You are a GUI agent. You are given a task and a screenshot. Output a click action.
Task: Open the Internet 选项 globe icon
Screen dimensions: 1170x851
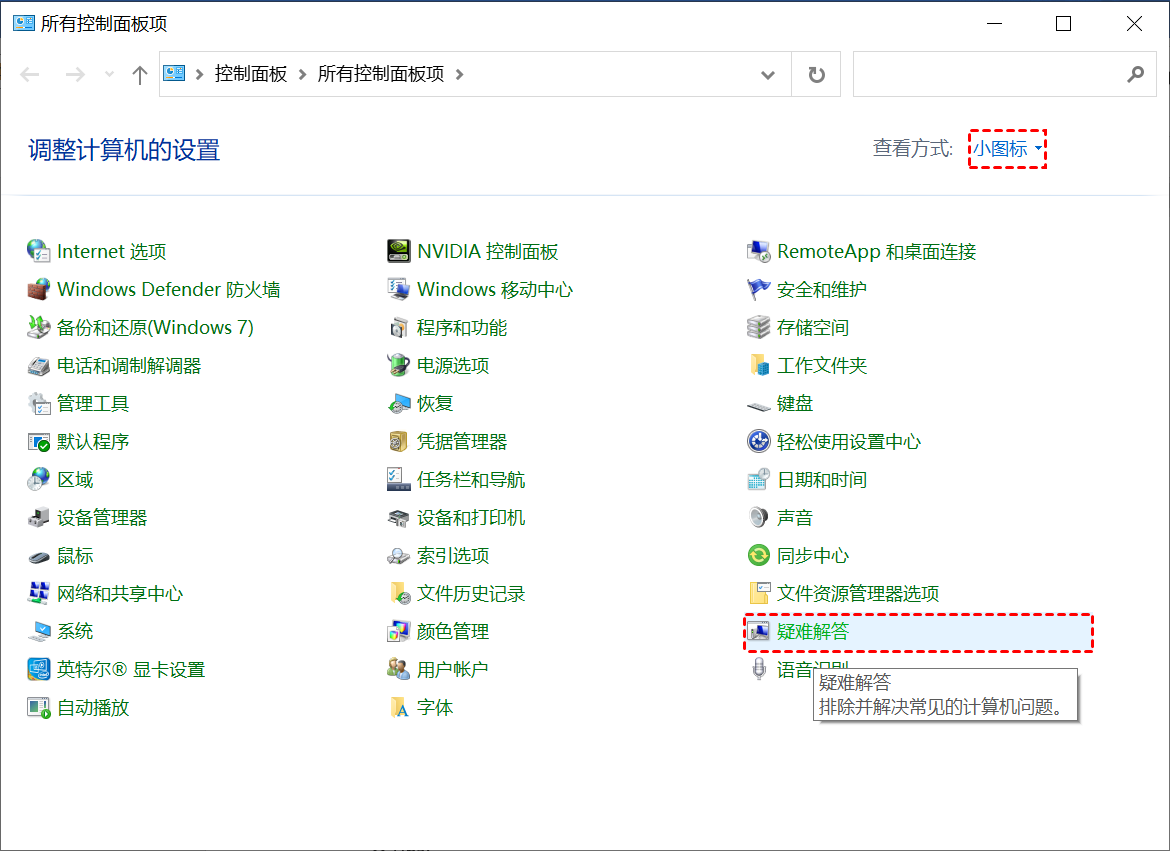pos(39,252)
